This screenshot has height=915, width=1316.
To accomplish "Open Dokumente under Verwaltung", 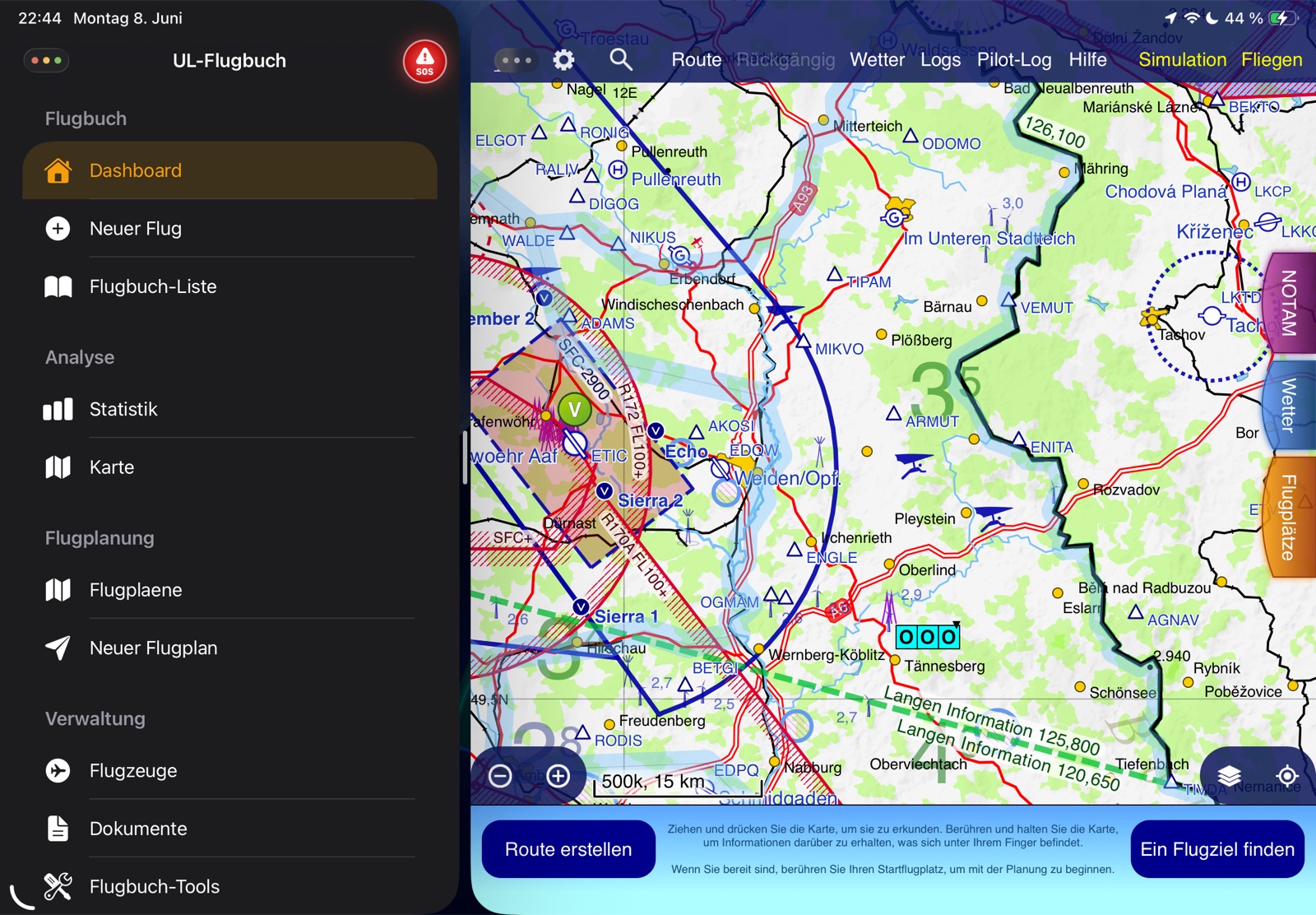I will (229, 829).
